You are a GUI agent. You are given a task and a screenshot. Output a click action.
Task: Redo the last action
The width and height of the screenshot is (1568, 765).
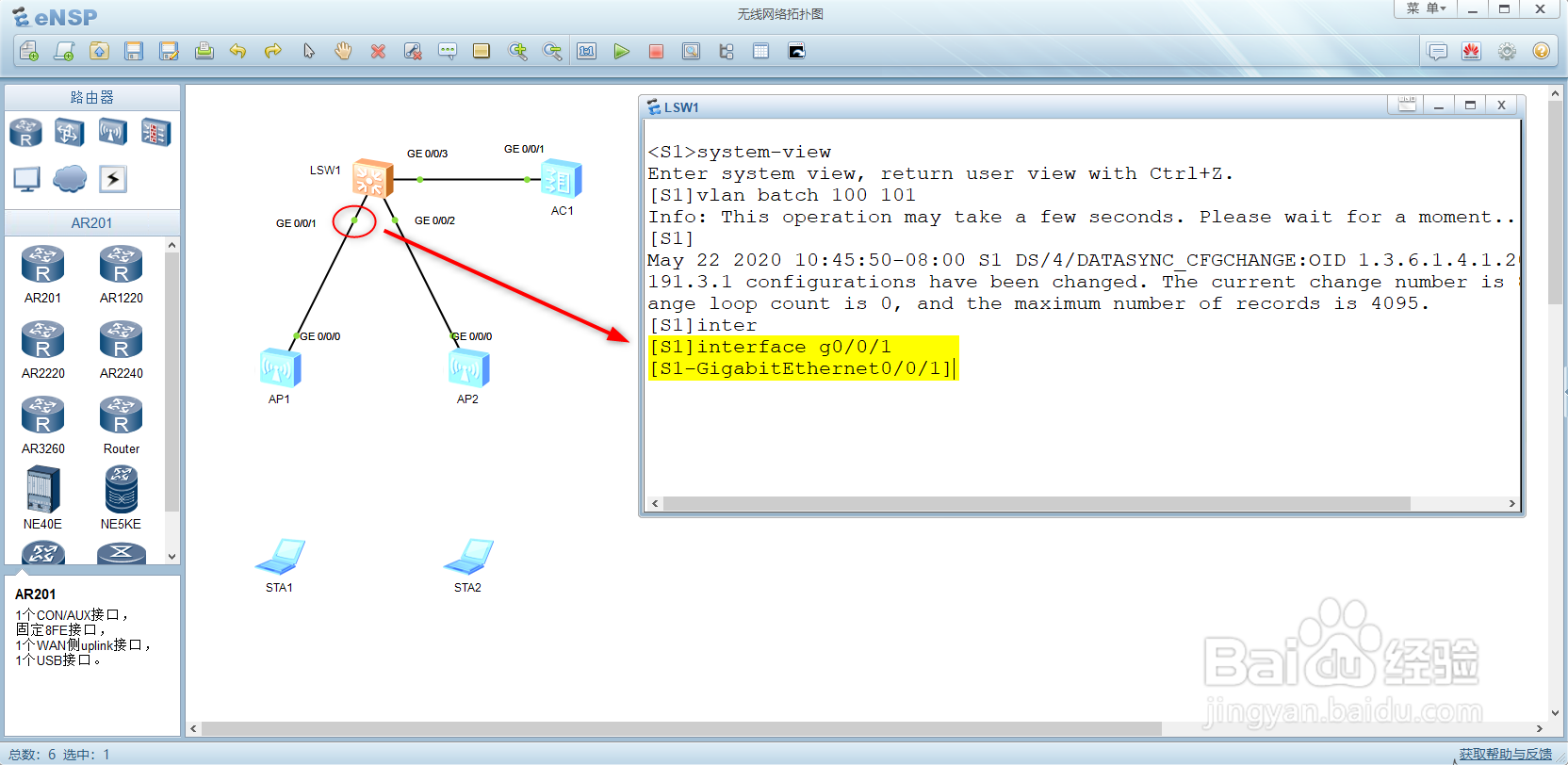tap(273, 51)
